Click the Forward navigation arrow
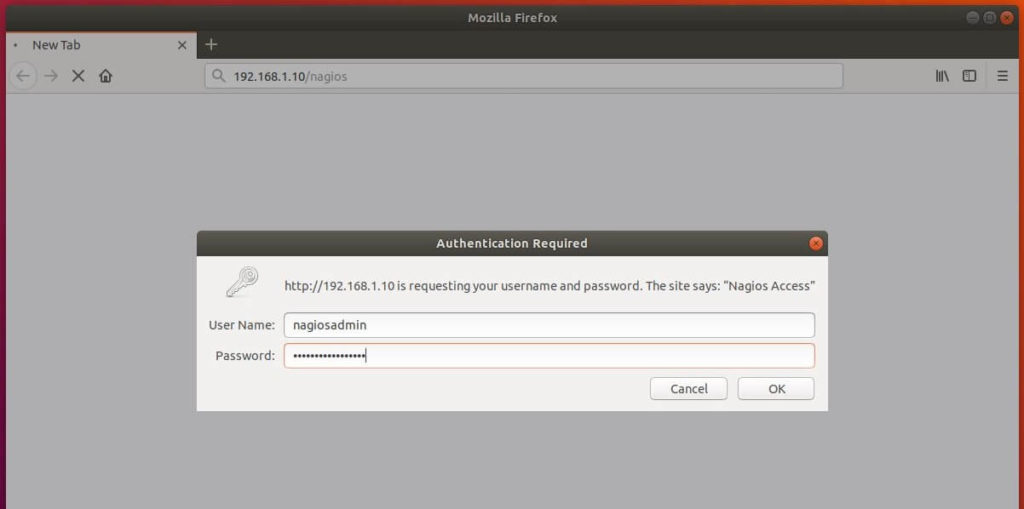 (51, 76)
